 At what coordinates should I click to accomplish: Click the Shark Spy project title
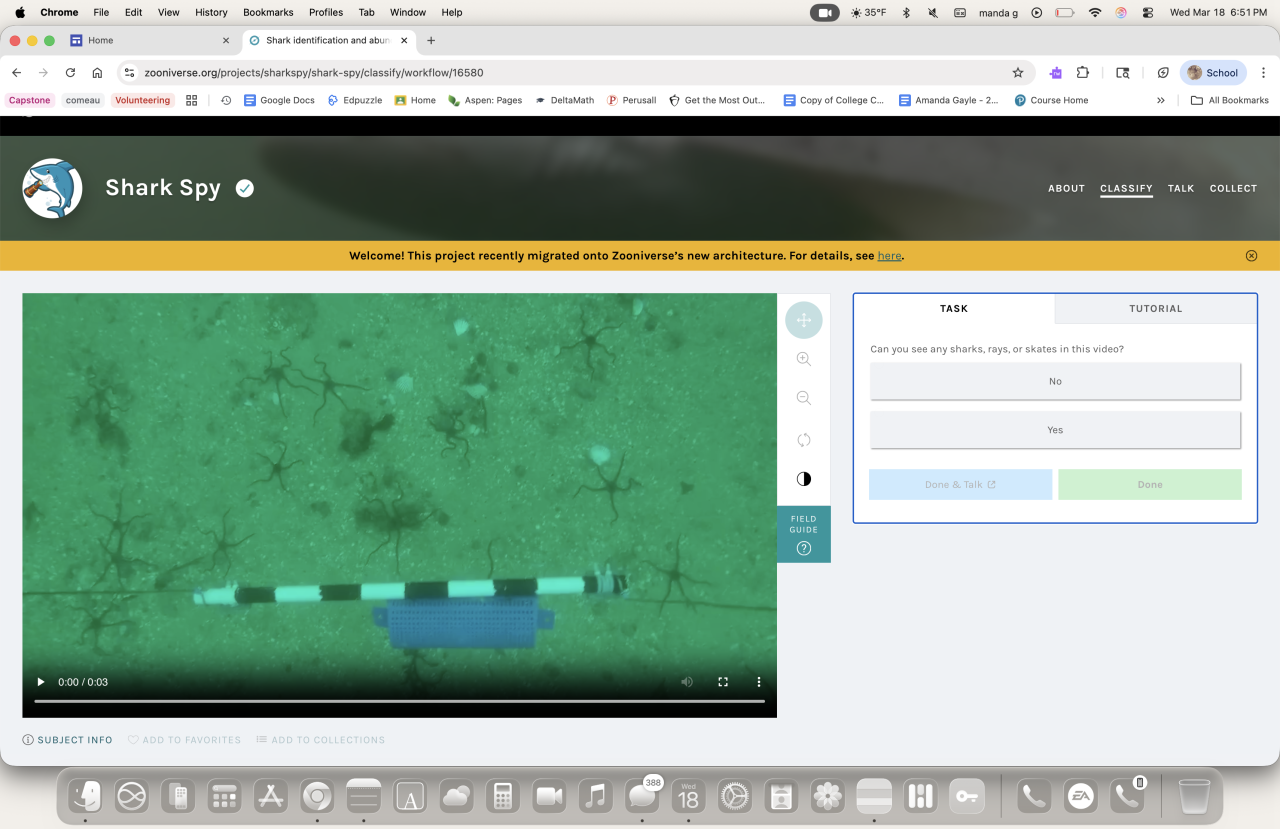click(163, 188)
